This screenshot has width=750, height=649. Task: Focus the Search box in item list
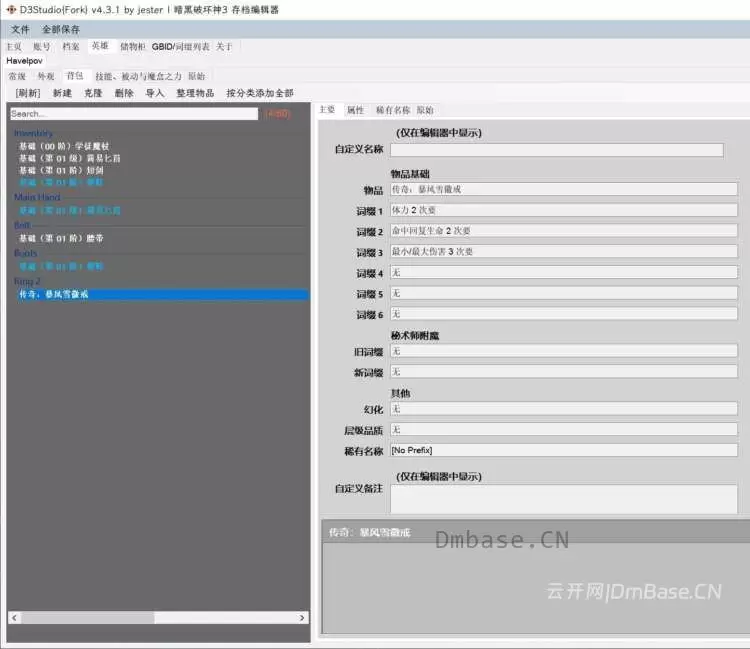[x=134, y=114]
